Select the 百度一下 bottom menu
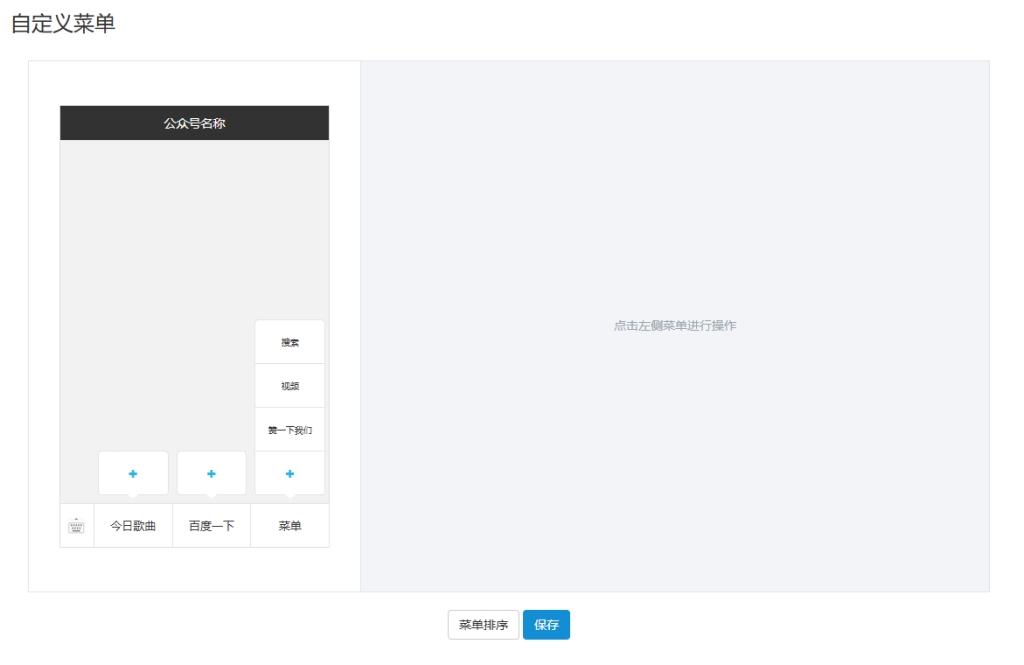This screenshot has width=1024, height=665. [x=211, y=526]
